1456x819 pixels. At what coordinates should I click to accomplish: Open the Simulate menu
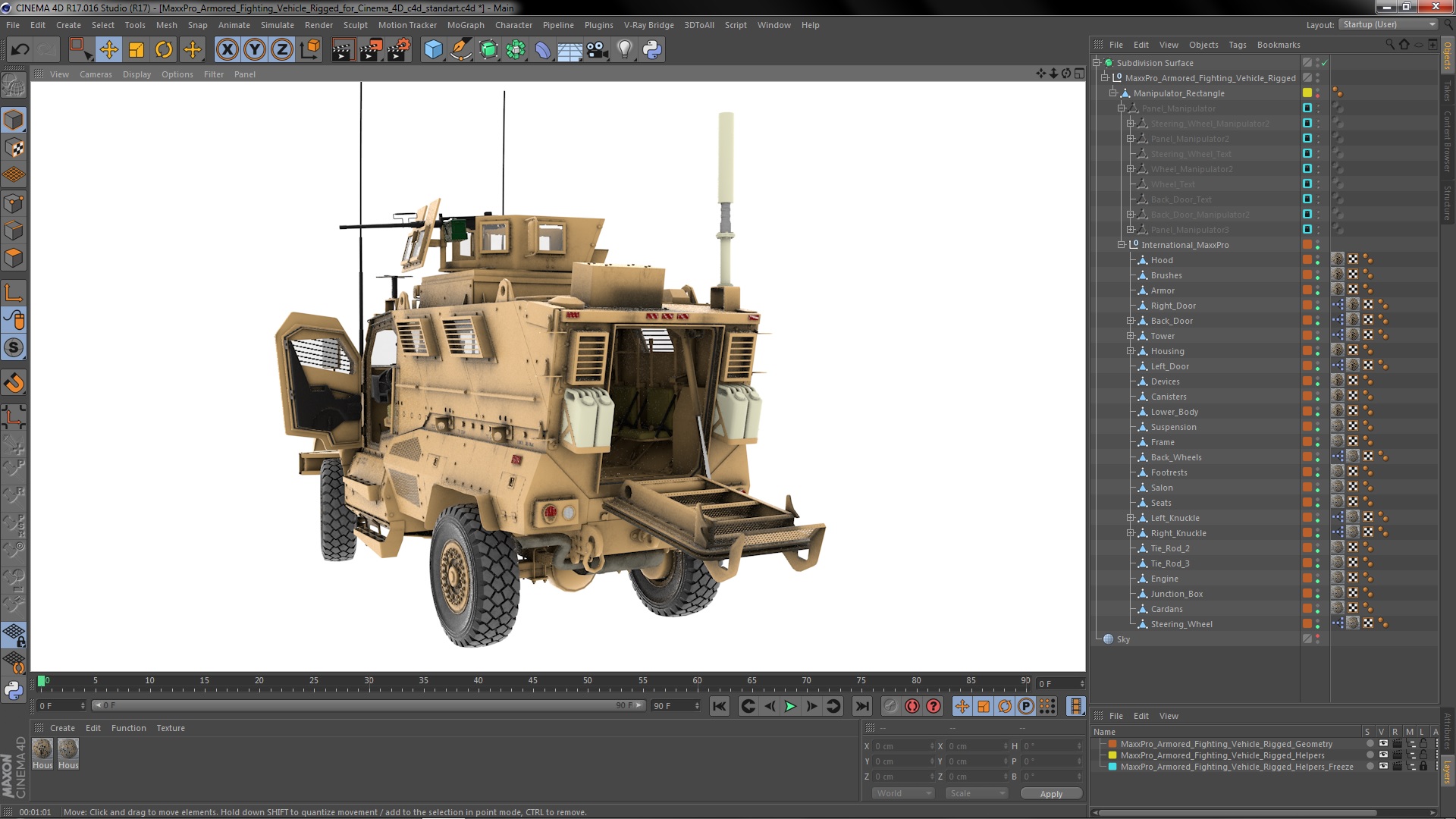pyautogui.click(x=278, y=25)
